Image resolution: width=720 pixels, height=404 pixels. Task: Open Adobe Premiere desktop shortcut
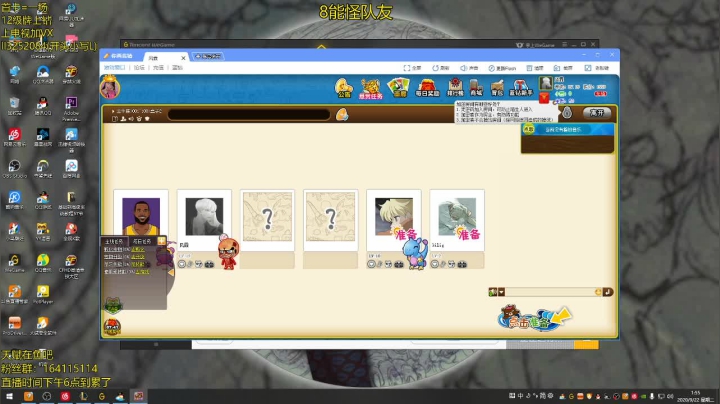[x=71, y=108]
